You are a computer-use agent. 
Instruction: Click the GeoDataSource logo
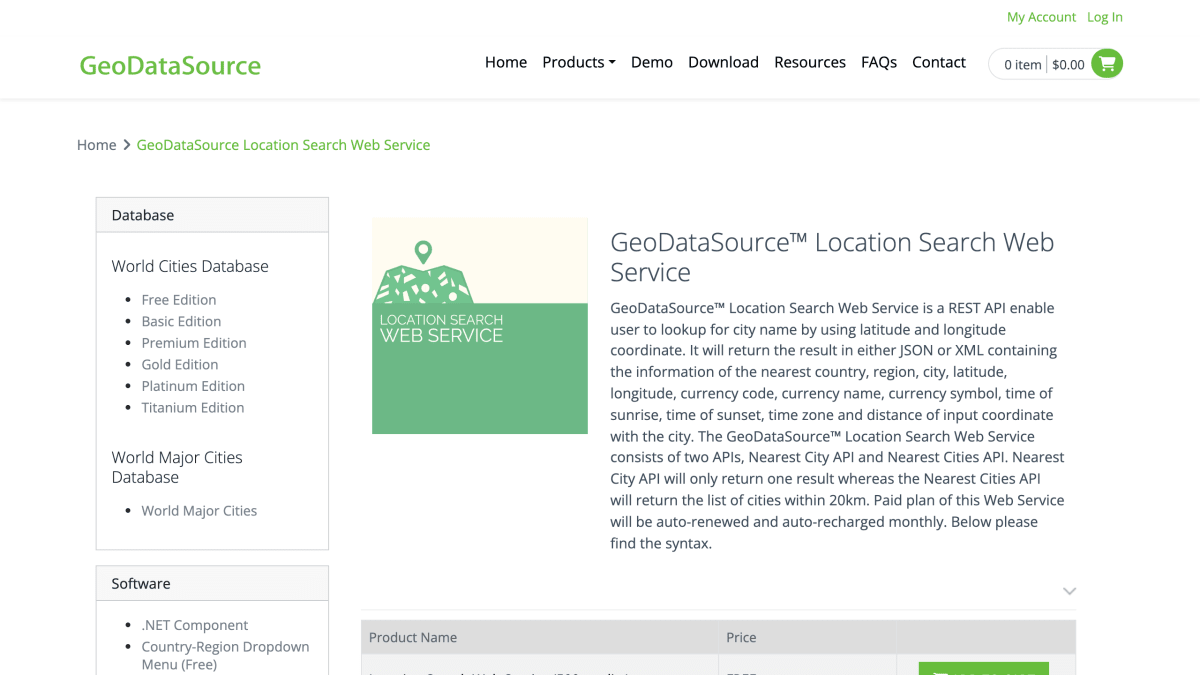[x=170, y=66]
